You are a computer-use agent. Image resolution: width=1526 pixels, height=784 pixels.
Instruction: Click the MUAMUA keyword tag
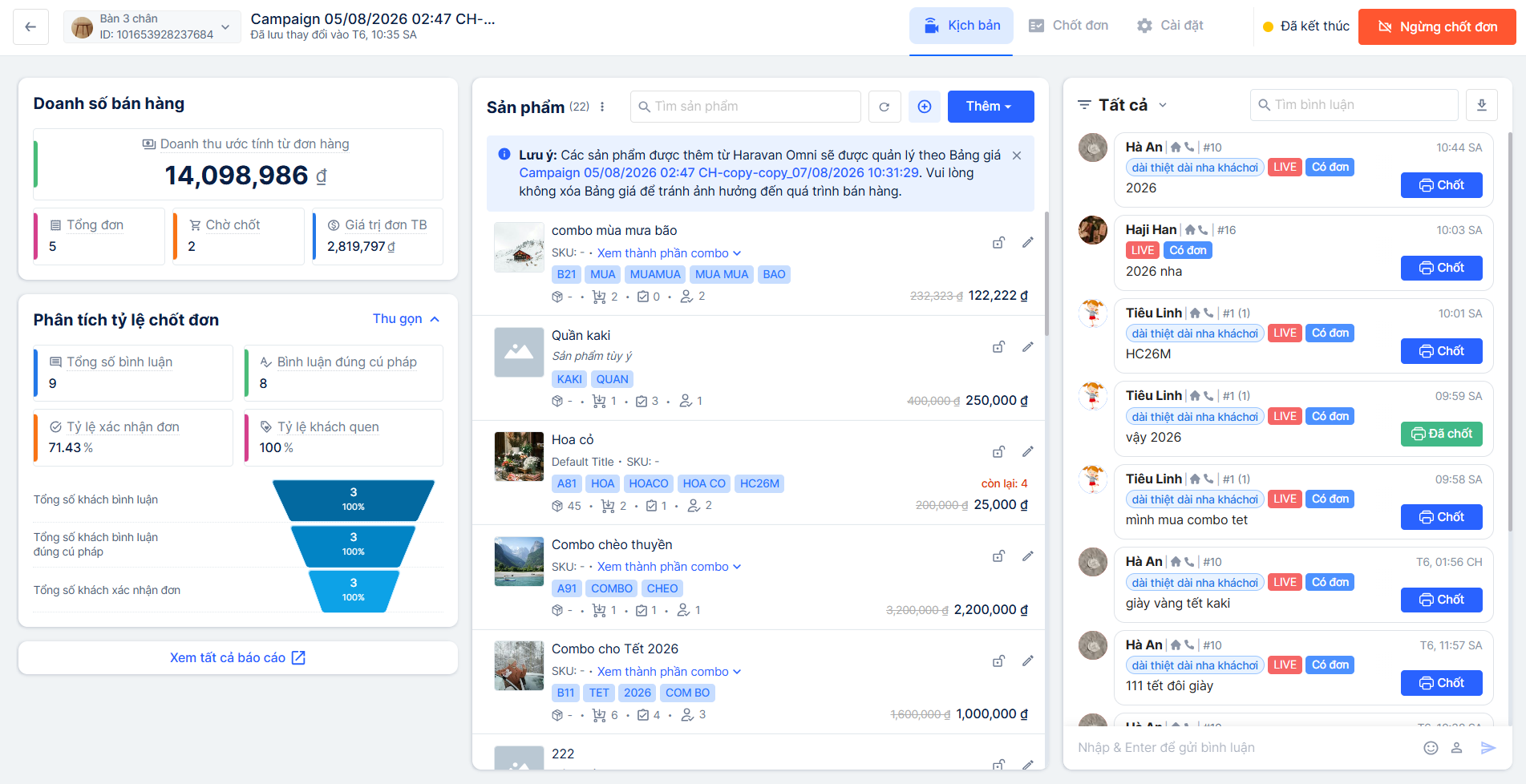tap(655, 275)
